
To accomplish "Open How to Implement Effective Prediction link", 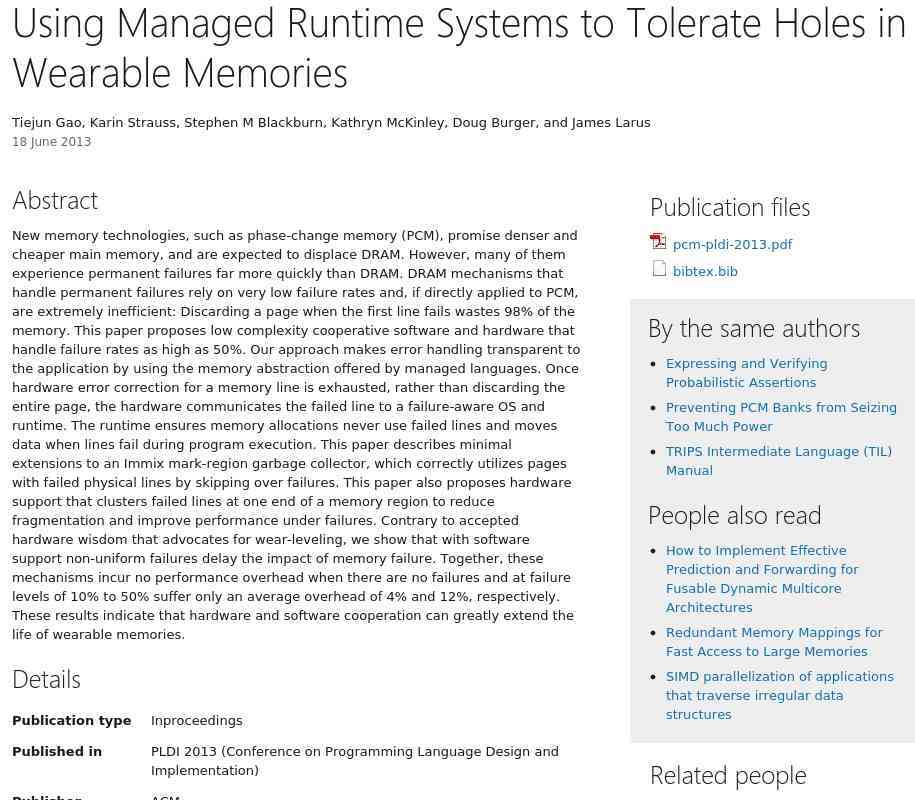I will click(x=762, y=579).
